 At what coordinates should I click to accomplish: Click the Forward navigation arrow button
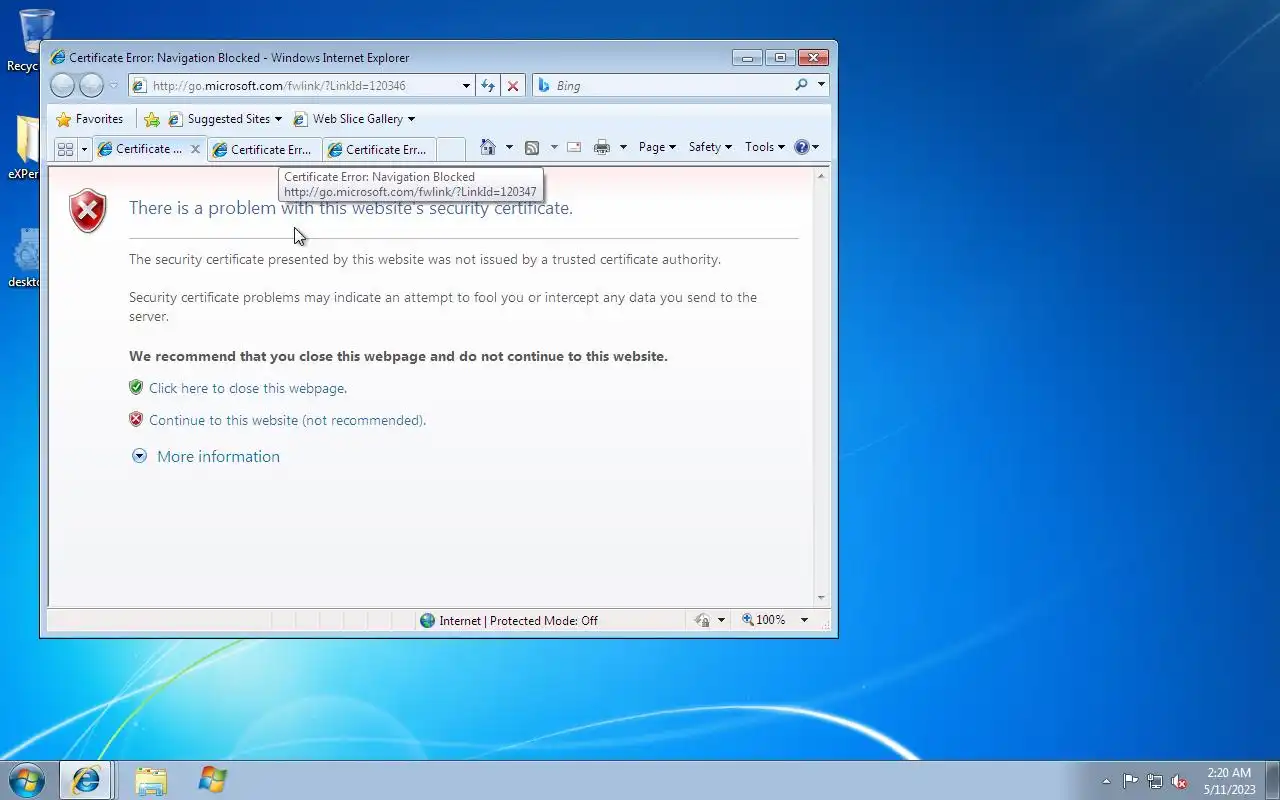(91, 86)
